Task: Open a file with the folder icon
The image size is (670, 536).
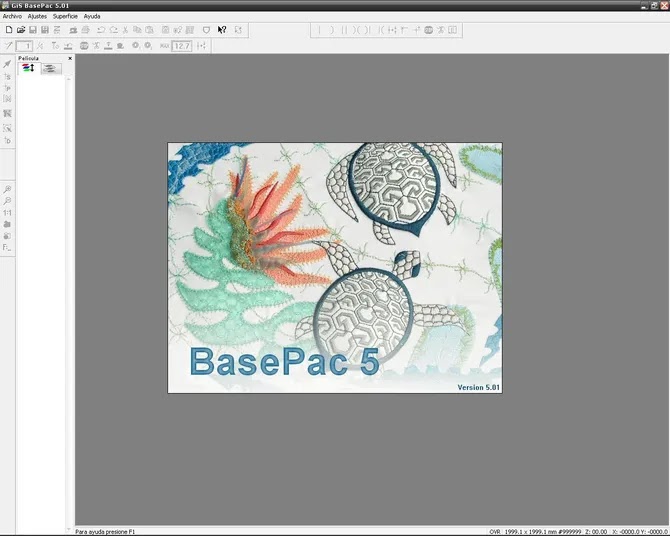Action: pos(21,30)
